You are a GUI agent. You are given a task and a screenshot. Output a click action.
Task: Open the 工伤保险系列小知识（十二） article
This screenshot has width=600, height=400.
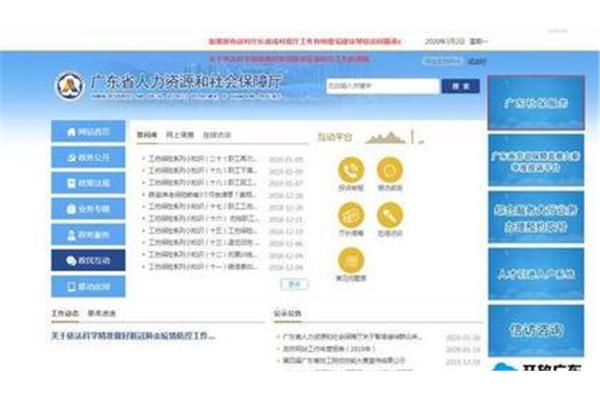pyautogui.click(x=203, y=255)
